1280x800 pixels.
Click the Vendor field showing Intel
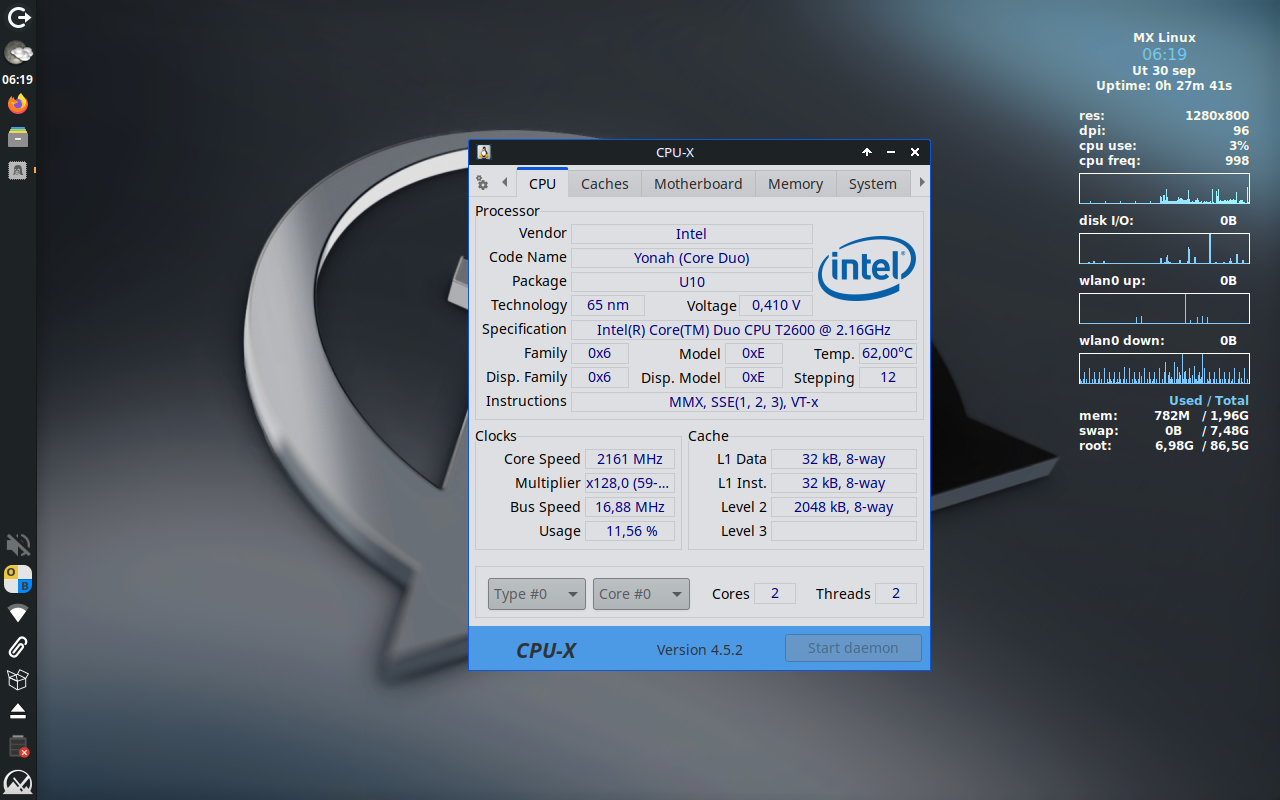click(691, 234)
